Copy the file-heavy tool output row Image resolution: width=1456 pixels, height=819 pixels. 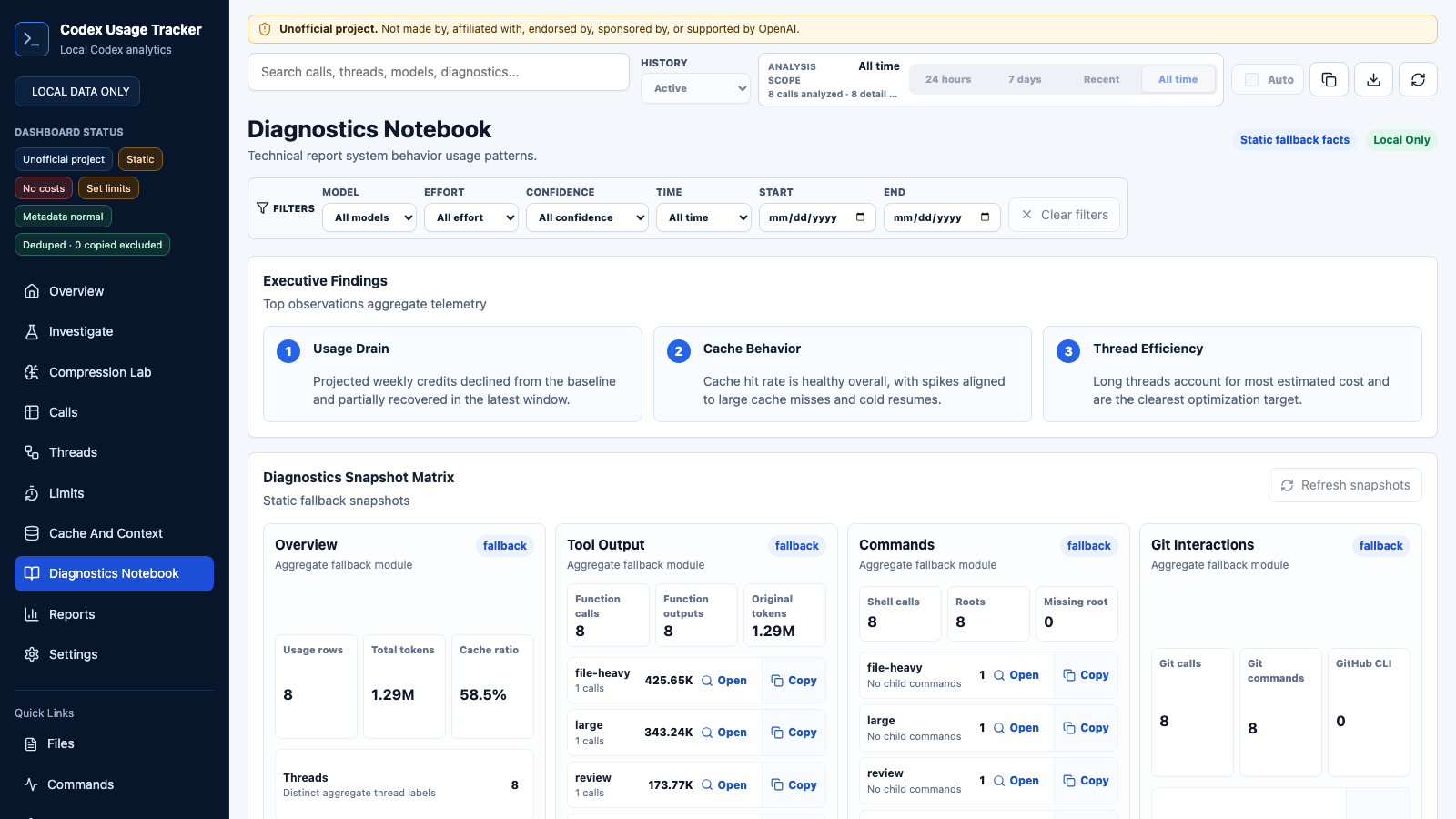[x=794, y=681]
